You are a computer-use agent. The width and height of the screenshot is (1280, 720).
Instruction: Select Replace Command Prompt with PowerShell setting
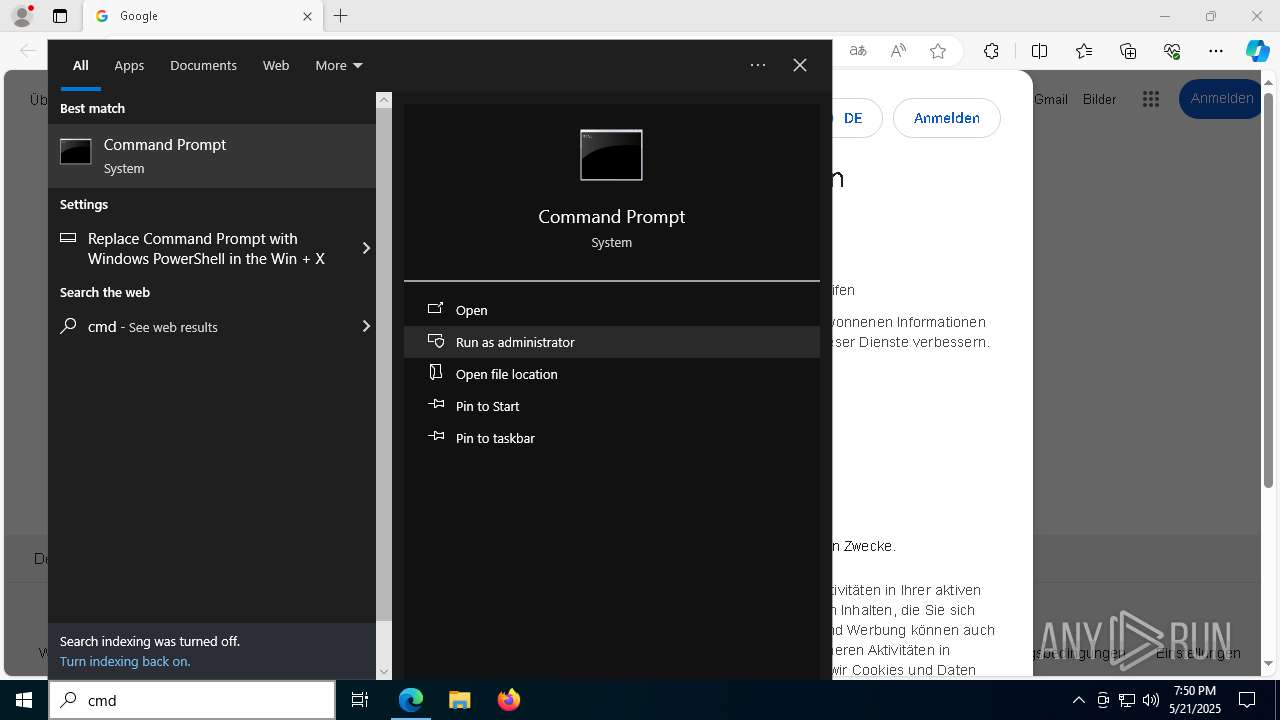pos(206,248)
